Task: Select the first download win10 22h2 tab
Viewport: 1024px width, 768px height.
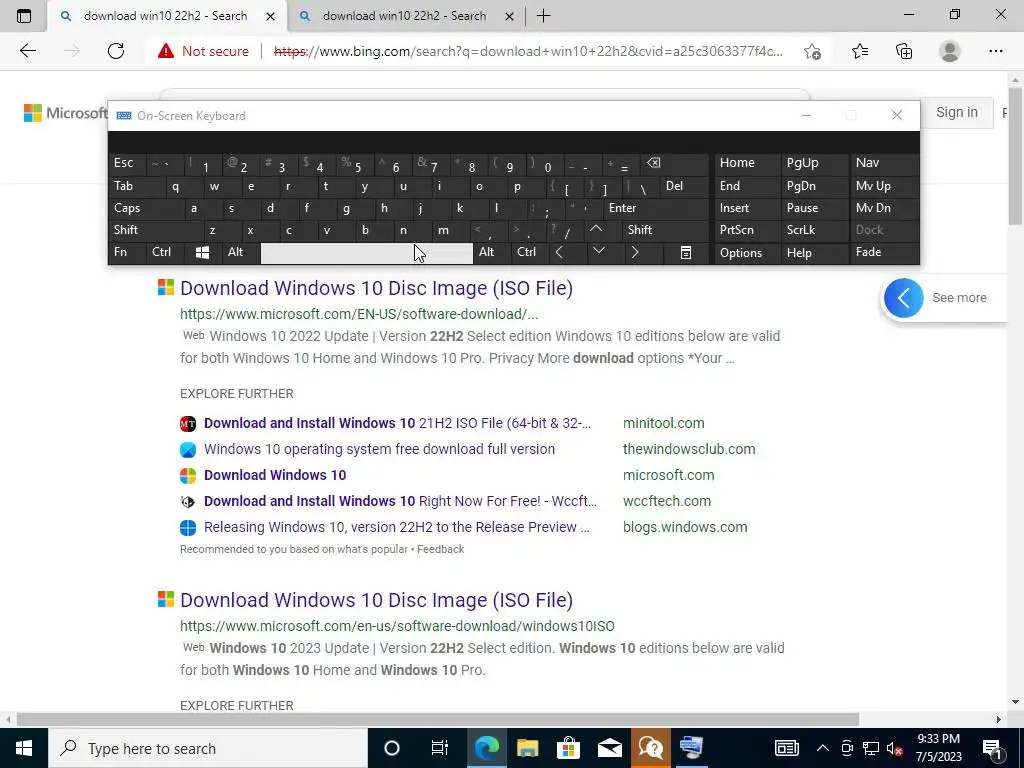Action: pos(166,16)
